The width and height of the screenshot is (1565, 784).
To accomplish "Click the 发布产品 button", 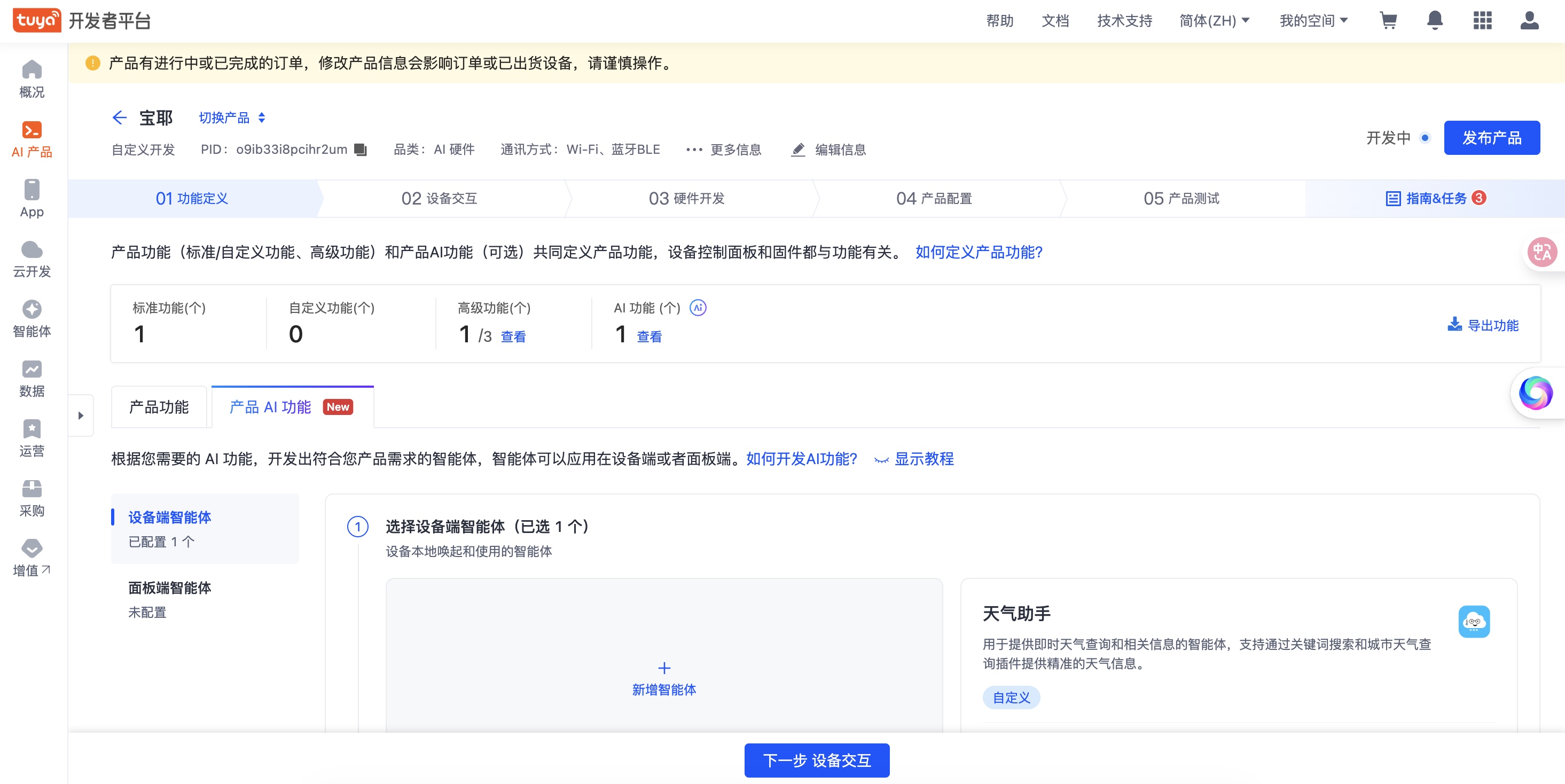I will click(x=1491, y=138).
